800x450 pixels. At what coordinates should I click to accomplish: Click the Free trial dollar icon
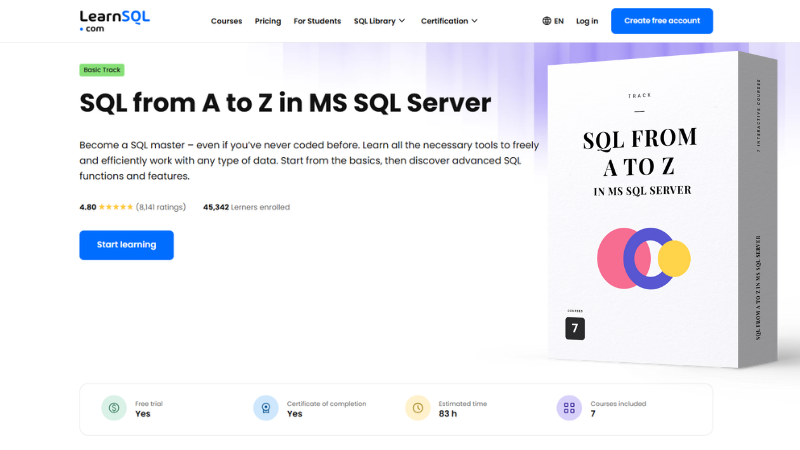[114, 408]
